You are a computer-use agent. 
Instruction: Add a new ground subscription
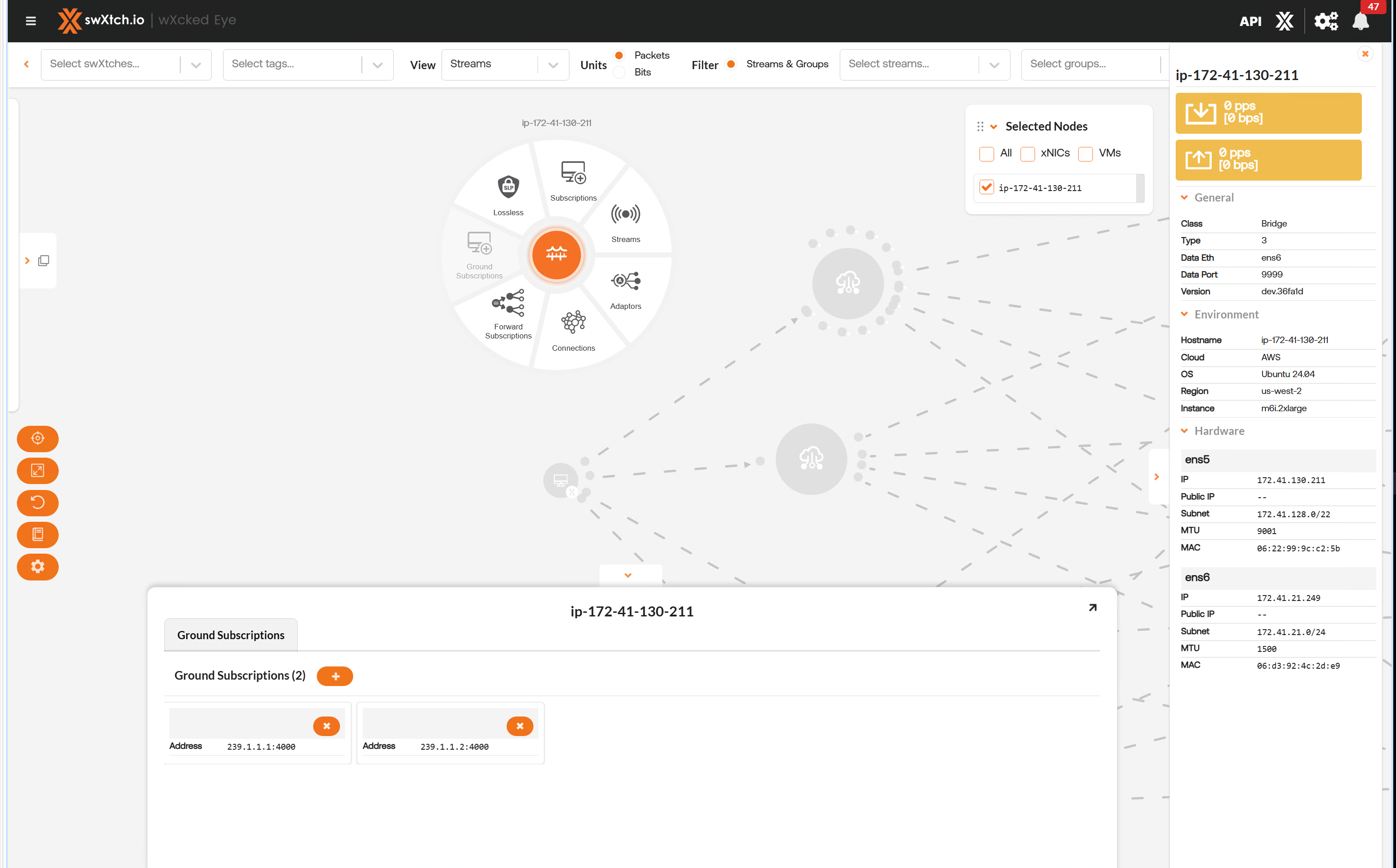[x=335, y=676]
